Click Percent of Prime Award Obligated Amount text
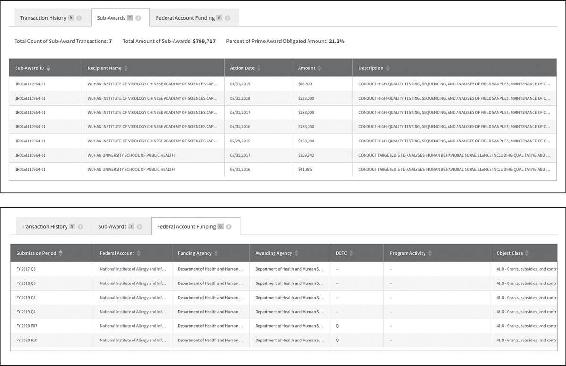 coord(285,41)
